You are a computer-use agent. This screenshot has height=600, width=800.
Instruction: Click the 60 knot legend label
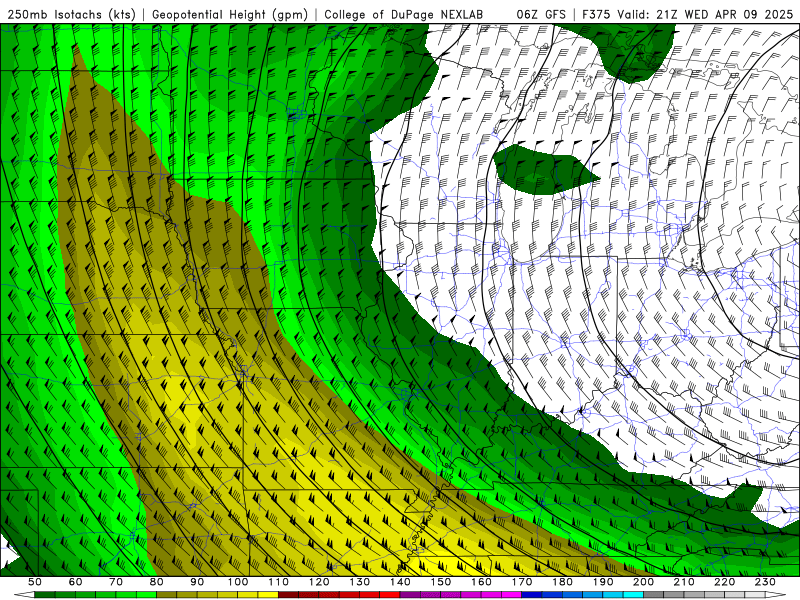[76, 582]
